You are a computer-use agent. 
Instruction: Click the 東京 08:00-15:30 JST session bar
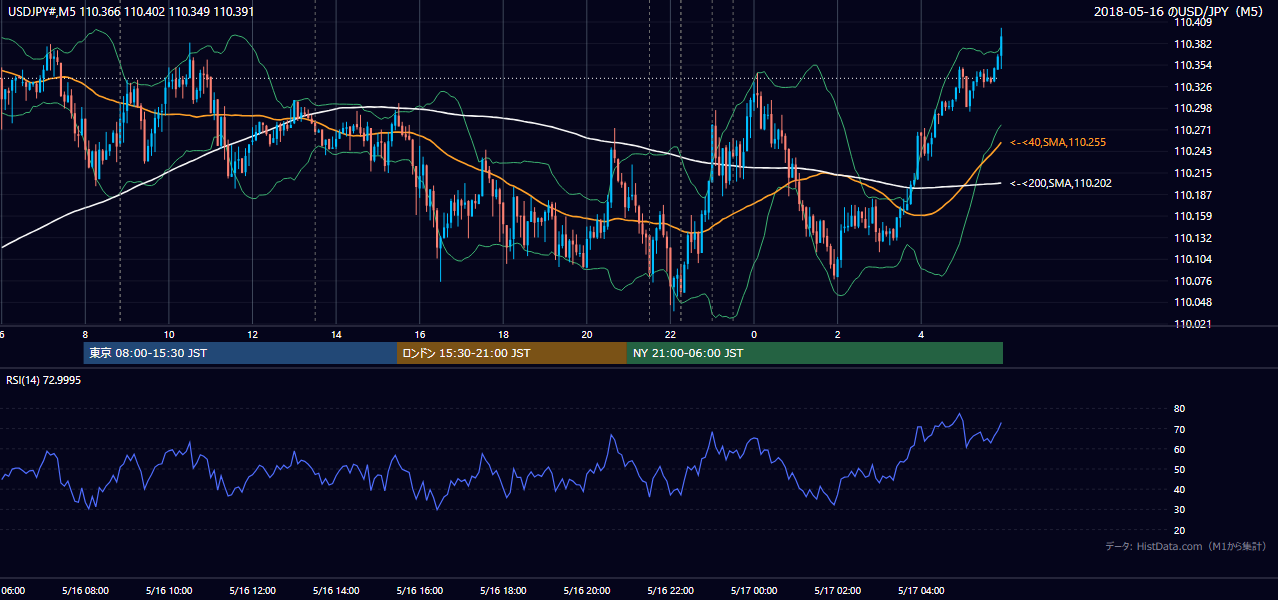click(x=240, y=353)
